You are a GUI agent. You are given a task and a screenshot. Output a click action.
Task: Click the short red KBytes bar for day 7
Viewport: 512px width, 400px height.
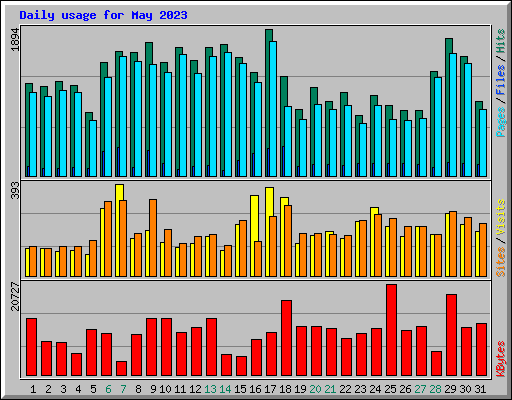(121, 369)
